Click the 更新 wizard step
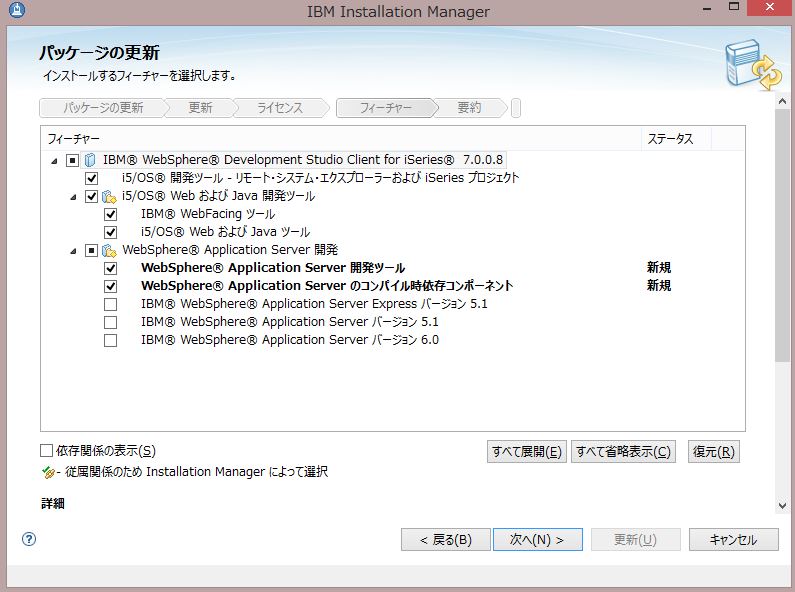795x592 pixels. tap(200, 107)
